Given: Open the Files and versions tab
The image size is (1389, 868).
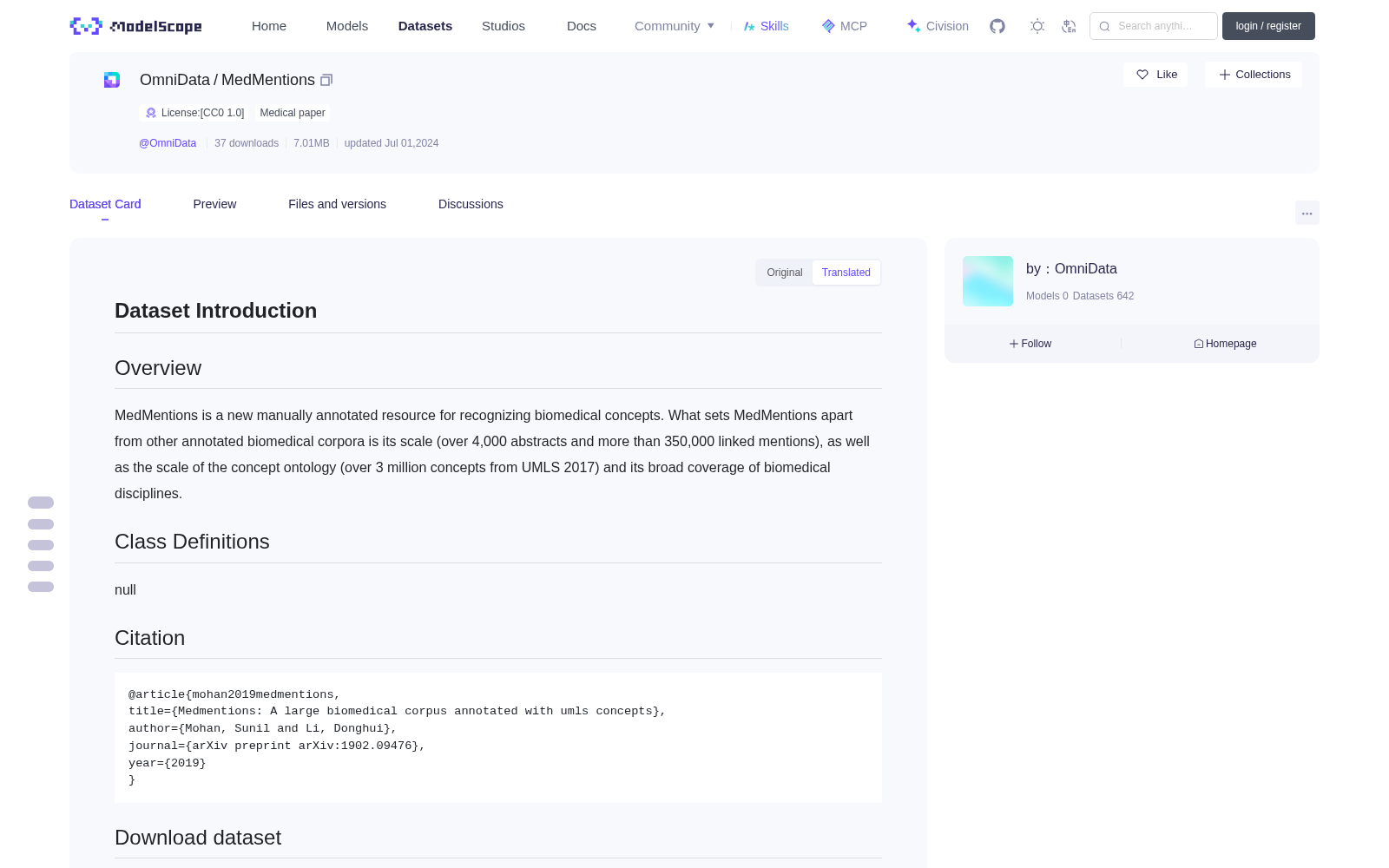Looking at the screenshot, I should click(x=337, y=204).
